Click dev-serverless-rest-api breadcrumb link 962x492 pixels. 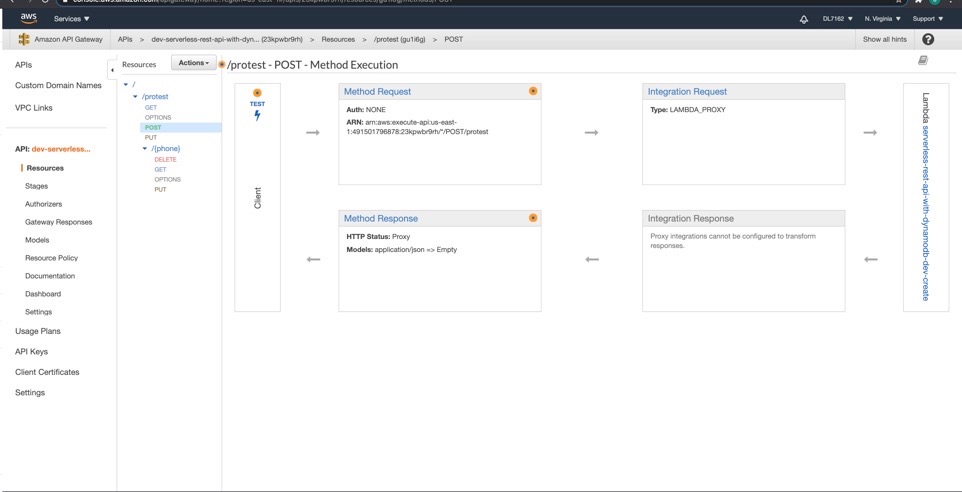[x=227, y=39]
